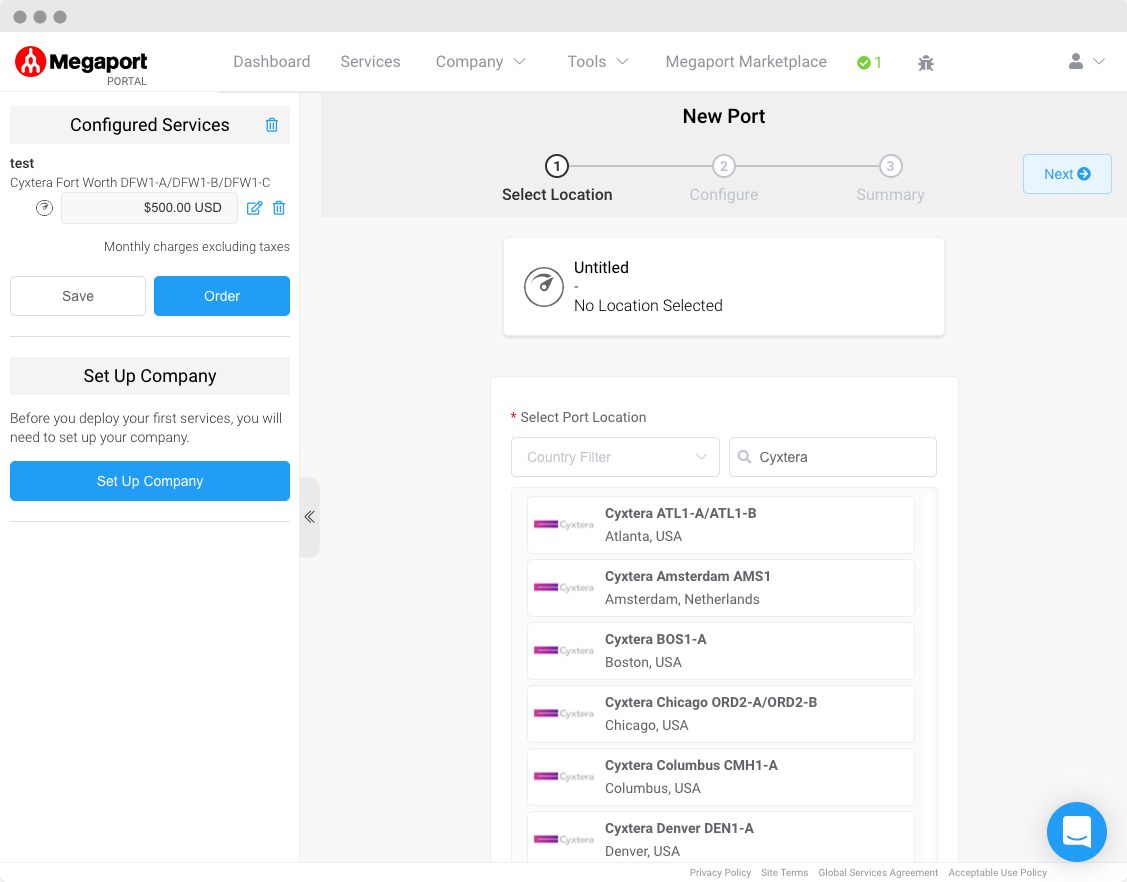Select Cyxtera Chicago ORD2-A/ORD2-B location
The image size is (1127, 882).
coord(720,714)
